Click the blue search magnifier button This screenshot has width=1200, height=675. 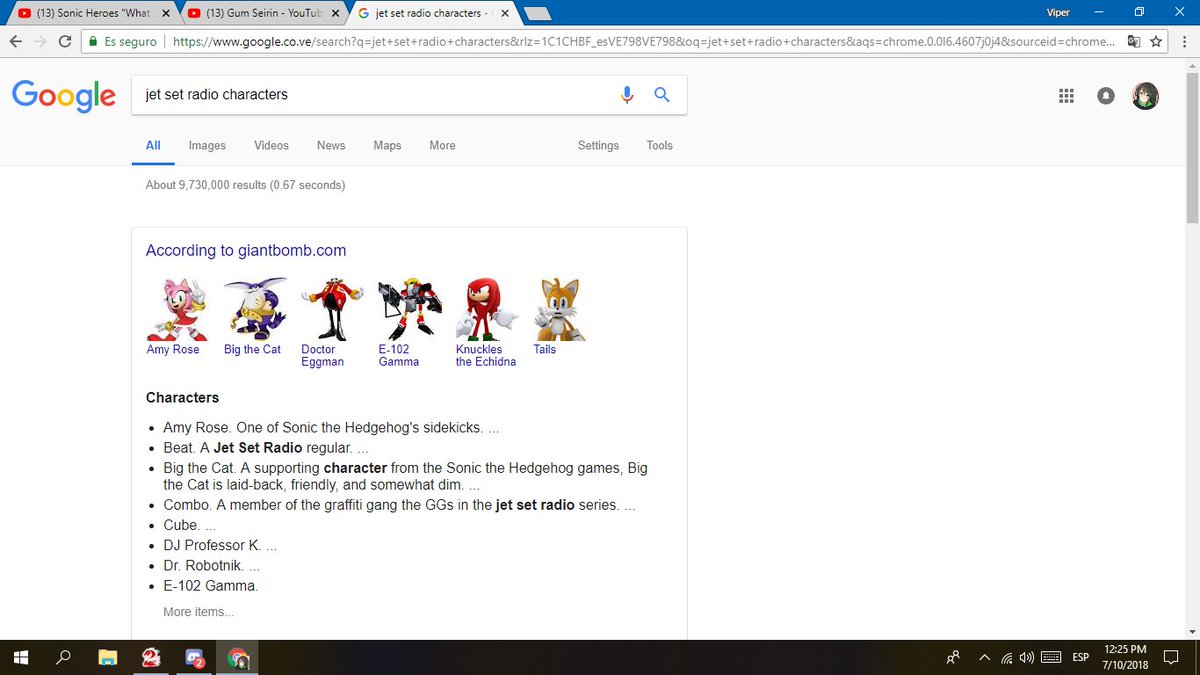coord(661,95)
